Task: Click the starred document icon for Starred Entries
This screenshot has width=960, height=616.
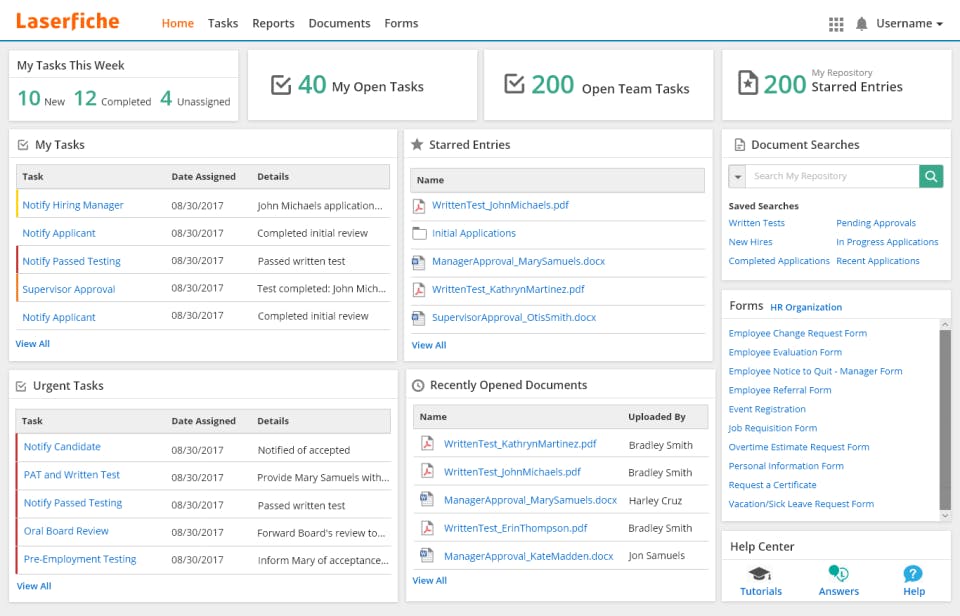Action: click(x=746, y=84)
